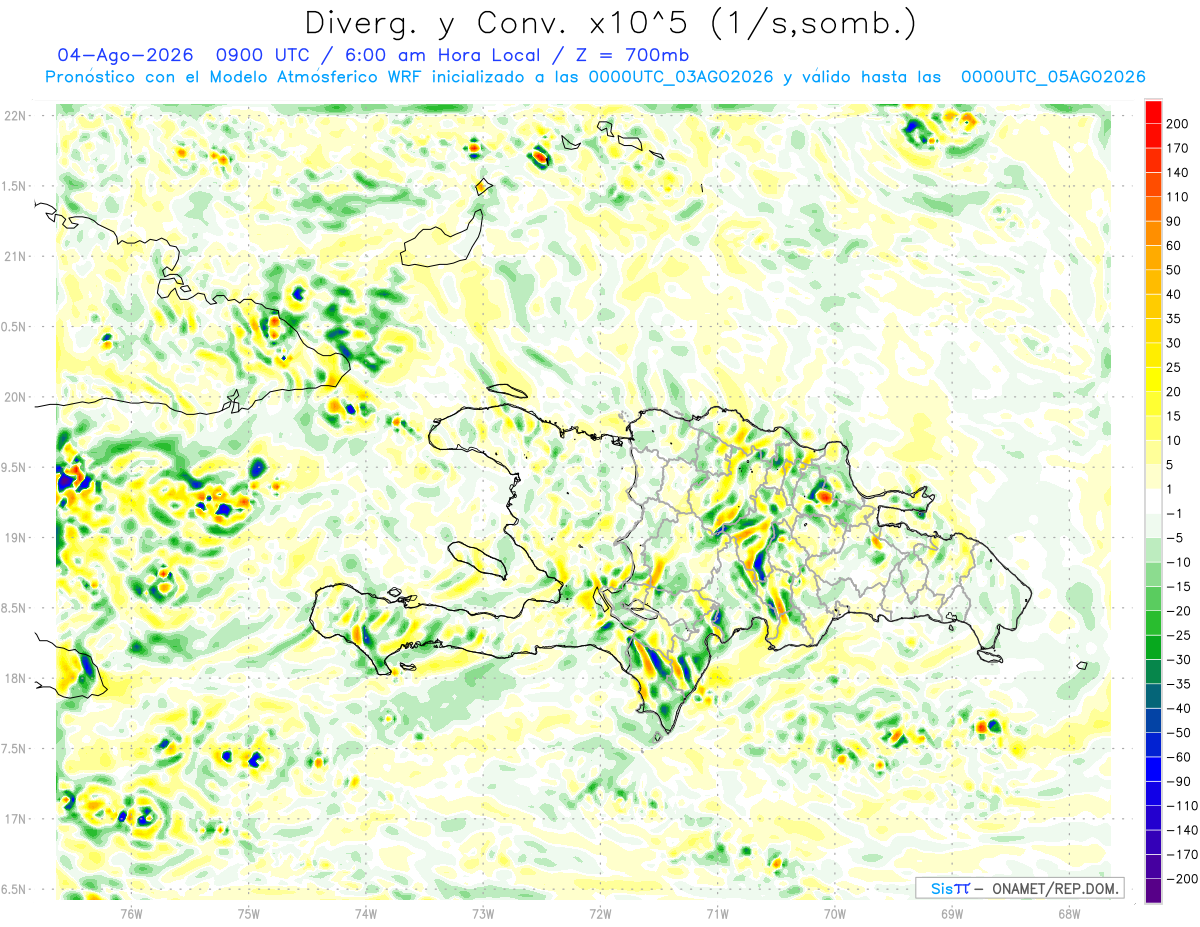Click the color bar value "5"
The width and height of the screenshot is (1200, 927).
click(x=1171, y=465)
